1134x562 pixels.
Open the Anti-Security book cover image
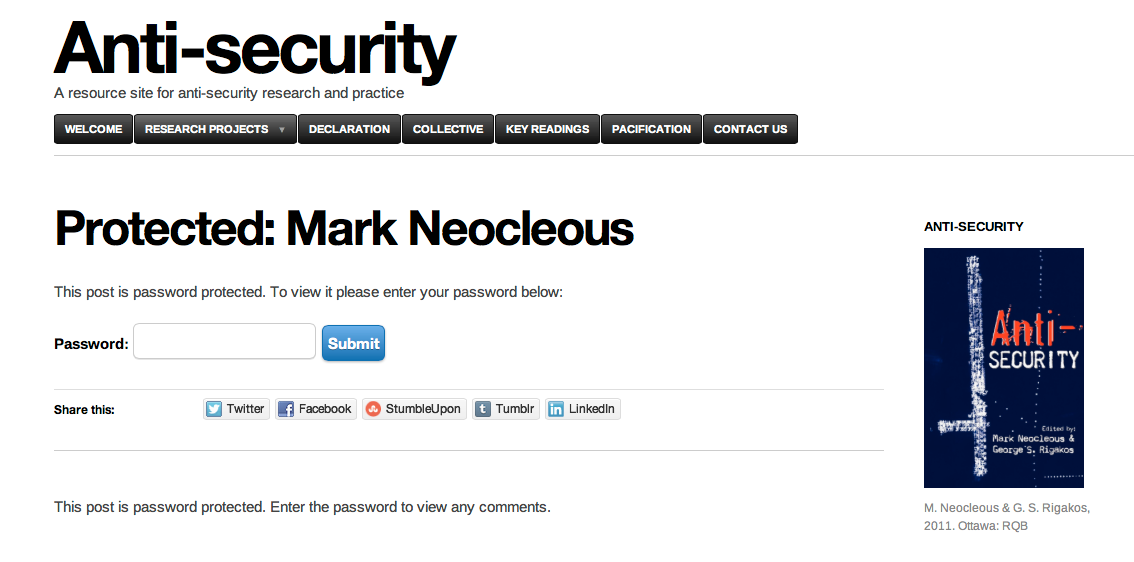point(1003,367)
